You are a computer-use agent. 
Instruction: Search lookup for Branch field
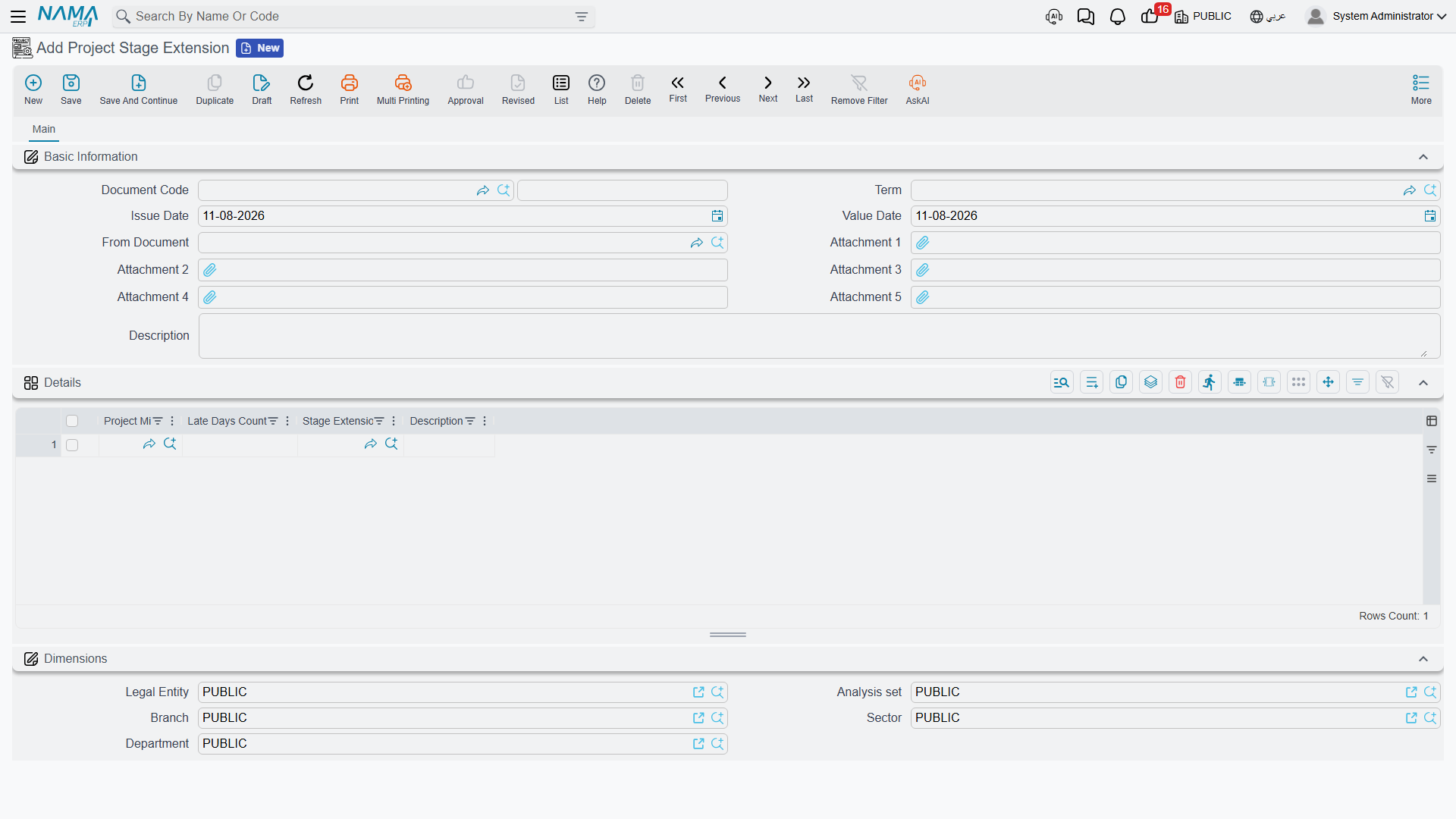(717, 718)
